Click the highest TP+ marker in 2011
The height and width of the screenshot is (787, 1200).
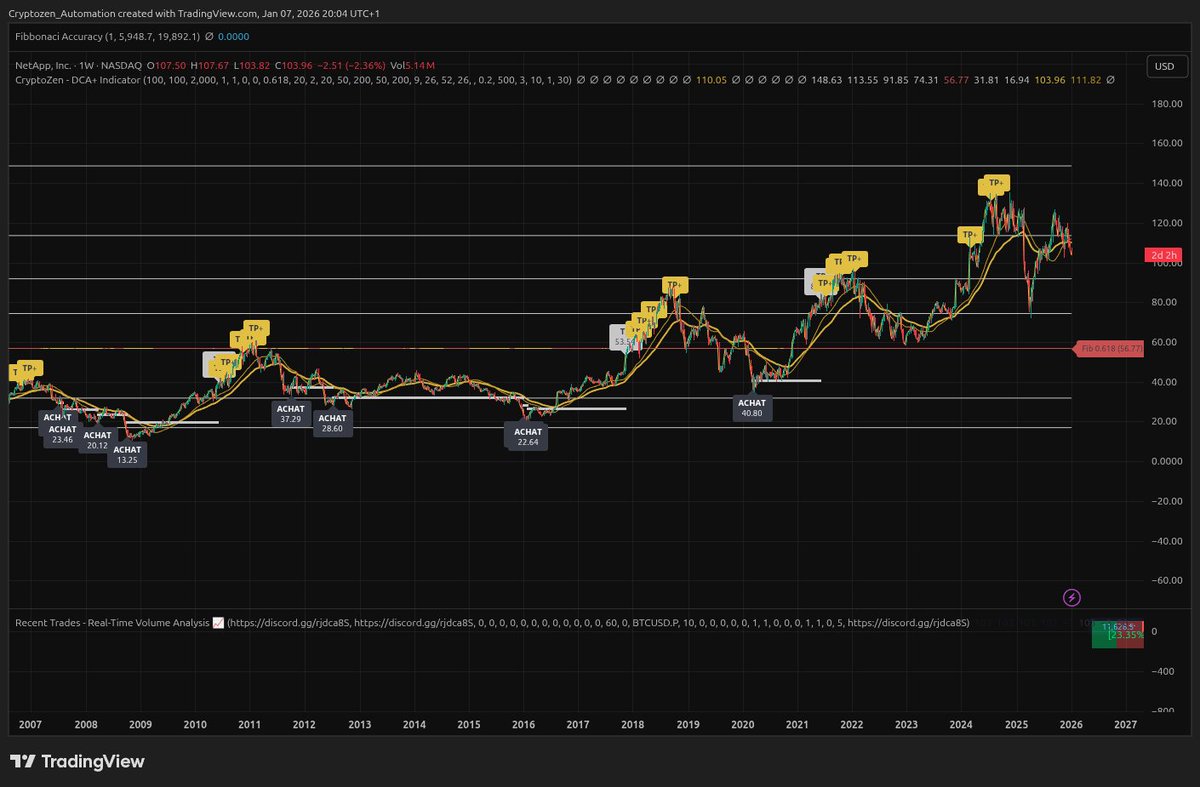click(x=256, y=328)
